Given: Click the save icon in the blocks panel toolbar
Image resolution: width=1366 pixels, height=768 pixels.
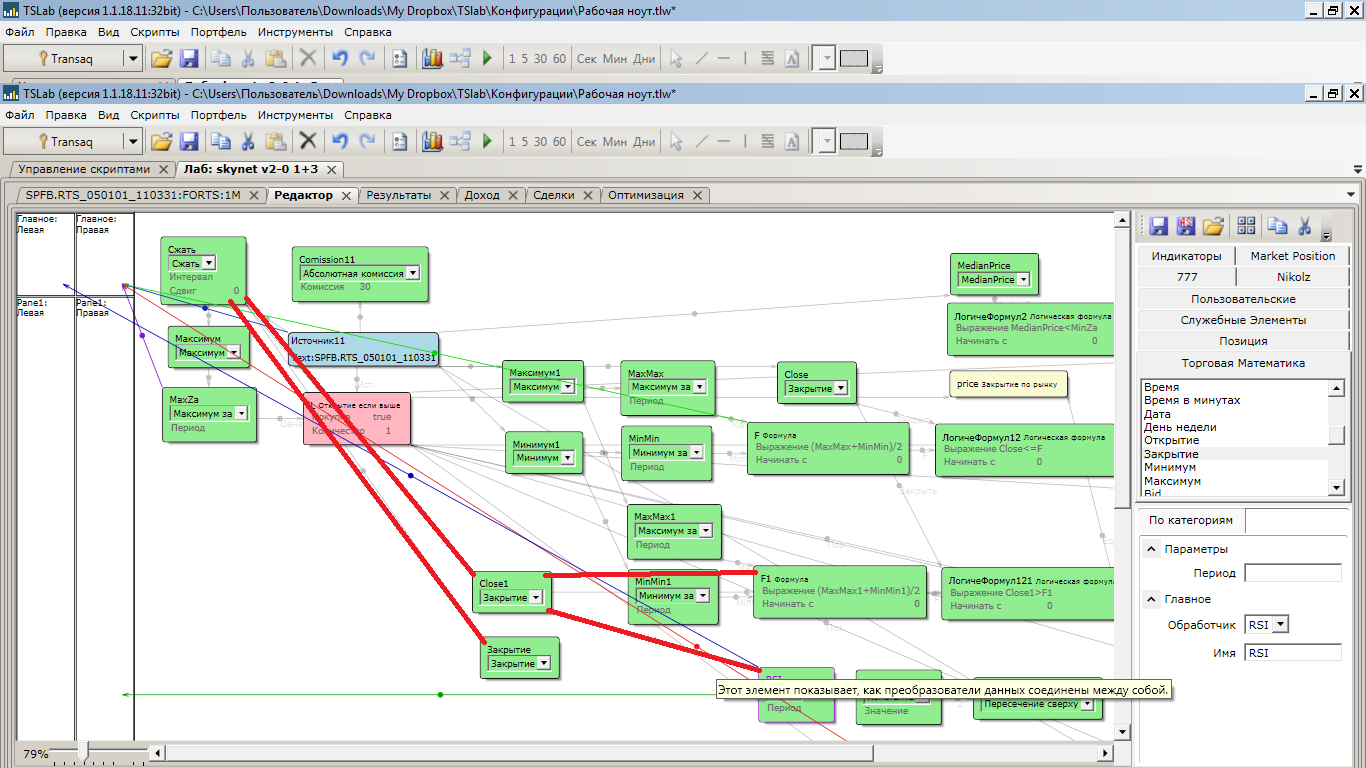Looking at the screenshot, I should (x=1159, y=226).
